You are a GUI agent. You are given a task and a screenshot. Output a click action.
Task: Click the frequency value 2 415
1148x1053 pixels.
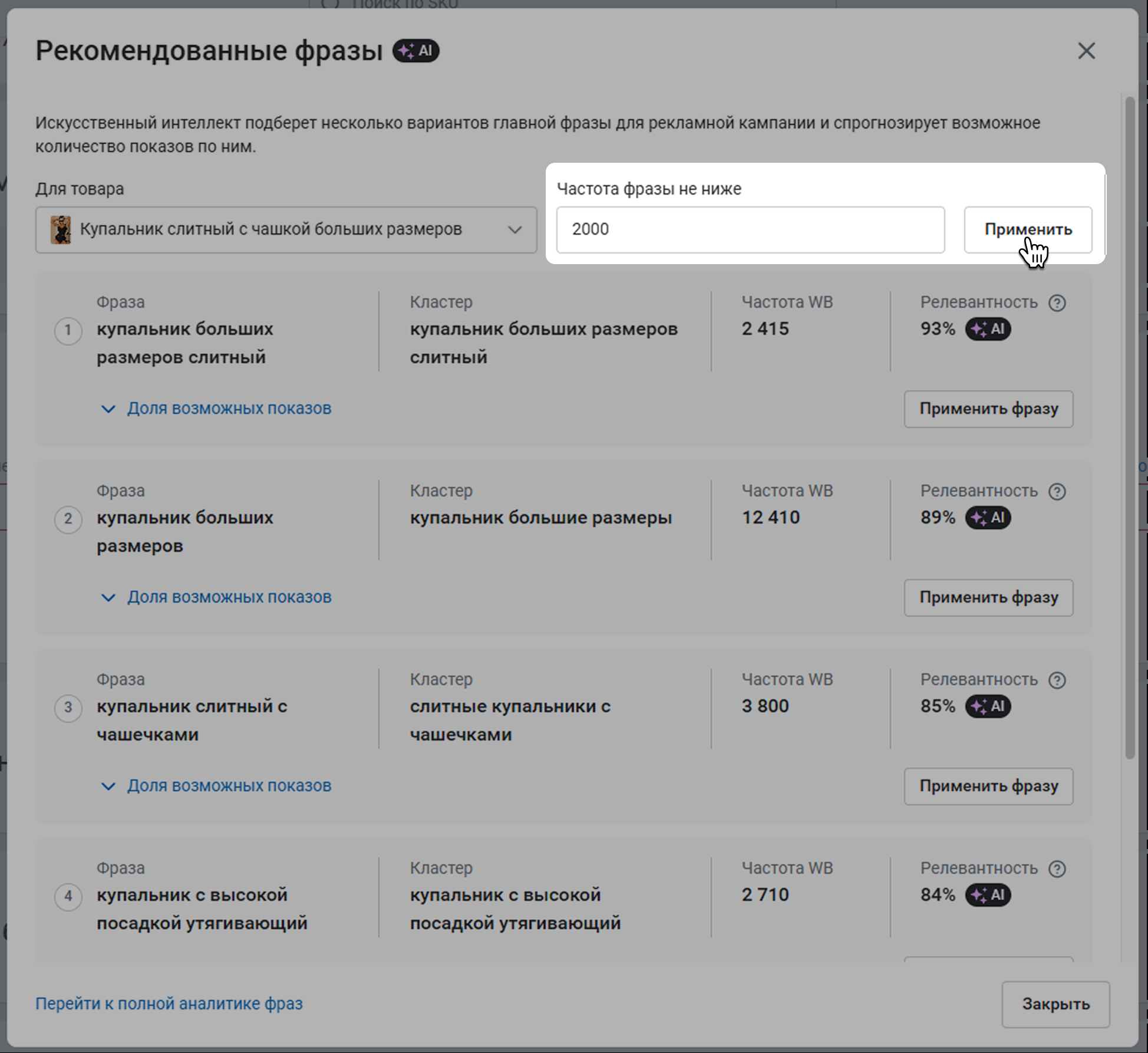point(765,329)
